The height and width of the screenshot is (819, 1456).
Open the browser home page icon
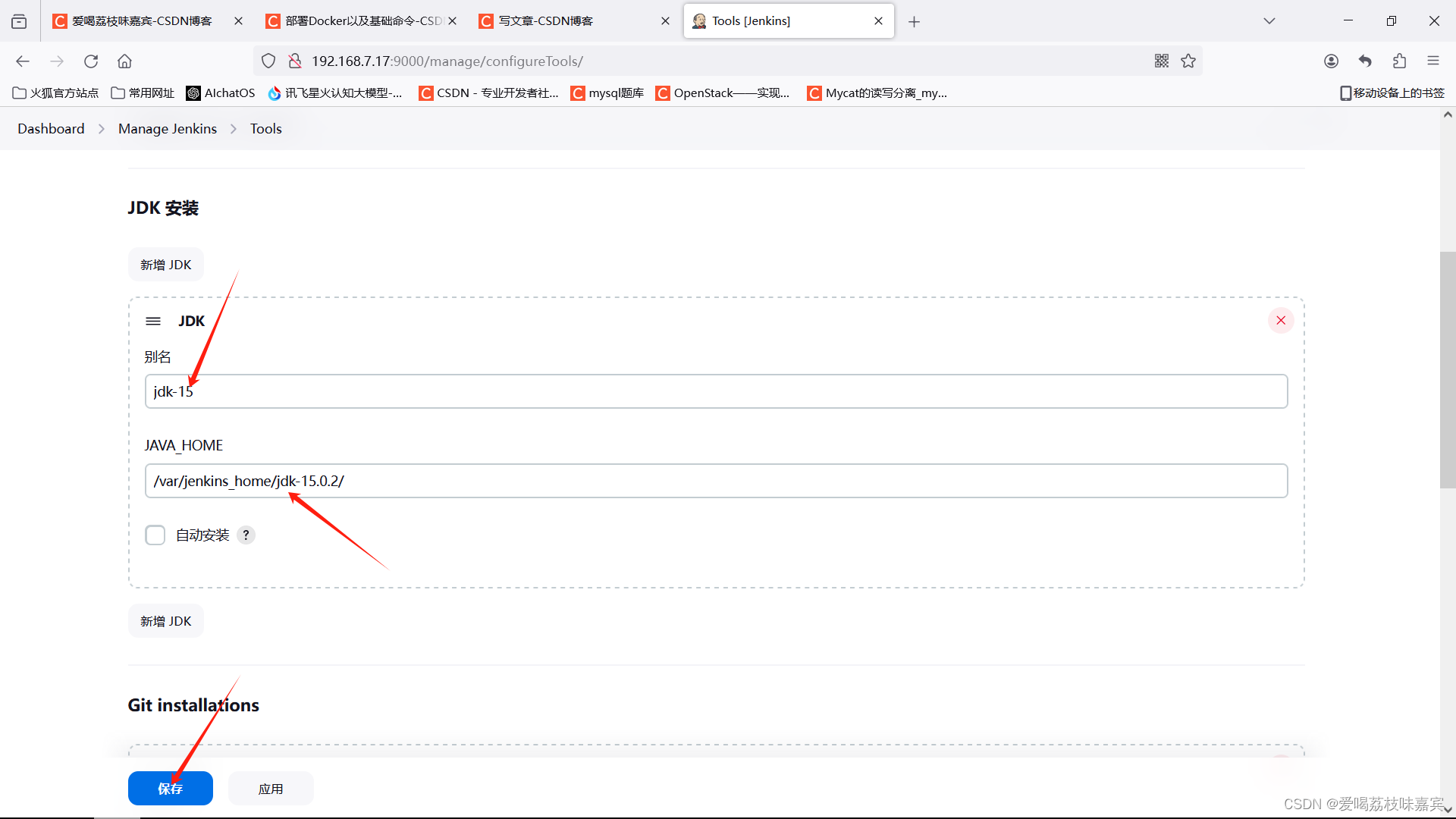(x=124, y=61)
